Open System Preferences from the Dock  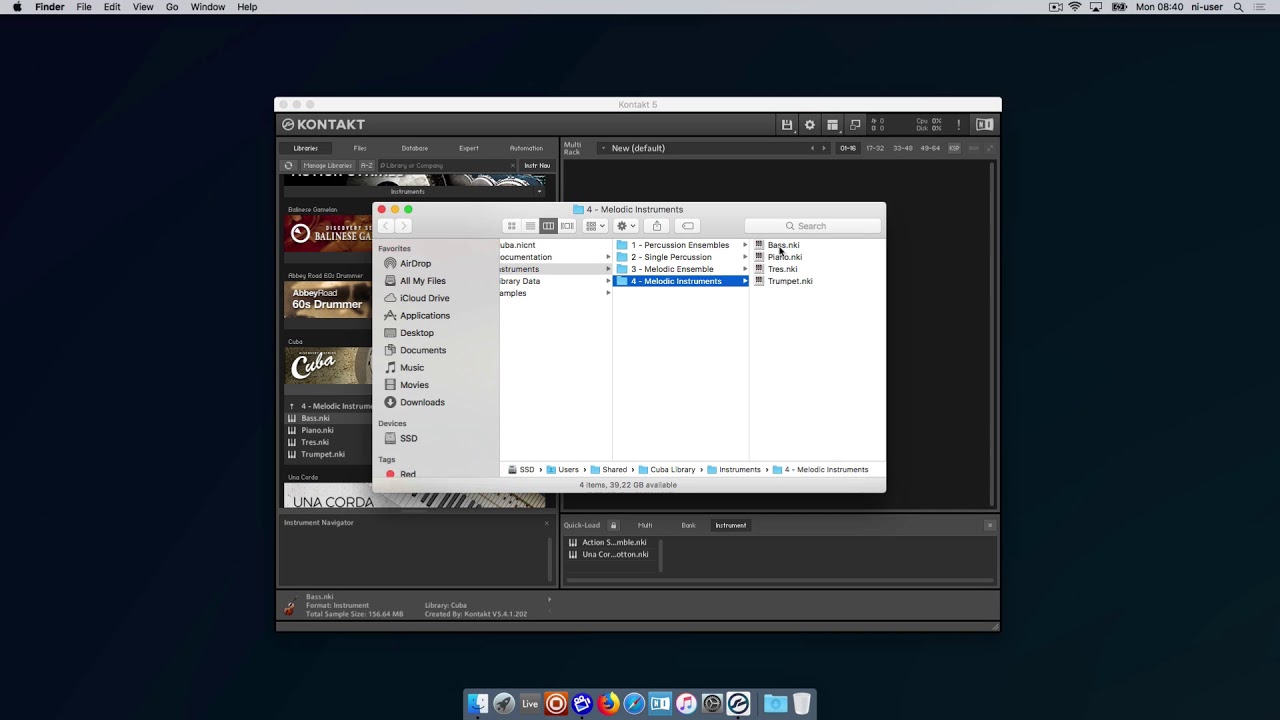pyautogui.click(x=712, y=704)
